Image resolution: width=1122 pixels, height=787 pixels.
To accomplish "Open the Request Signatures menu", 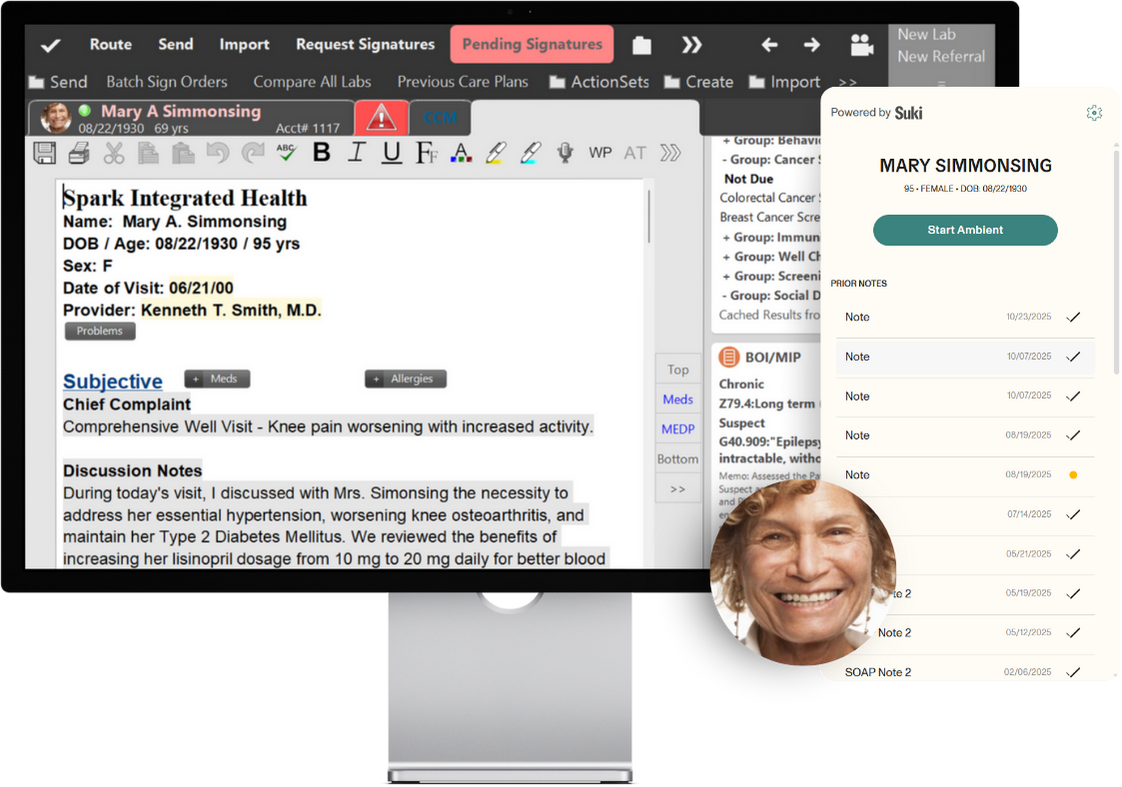I will click(x=365, y=44).
